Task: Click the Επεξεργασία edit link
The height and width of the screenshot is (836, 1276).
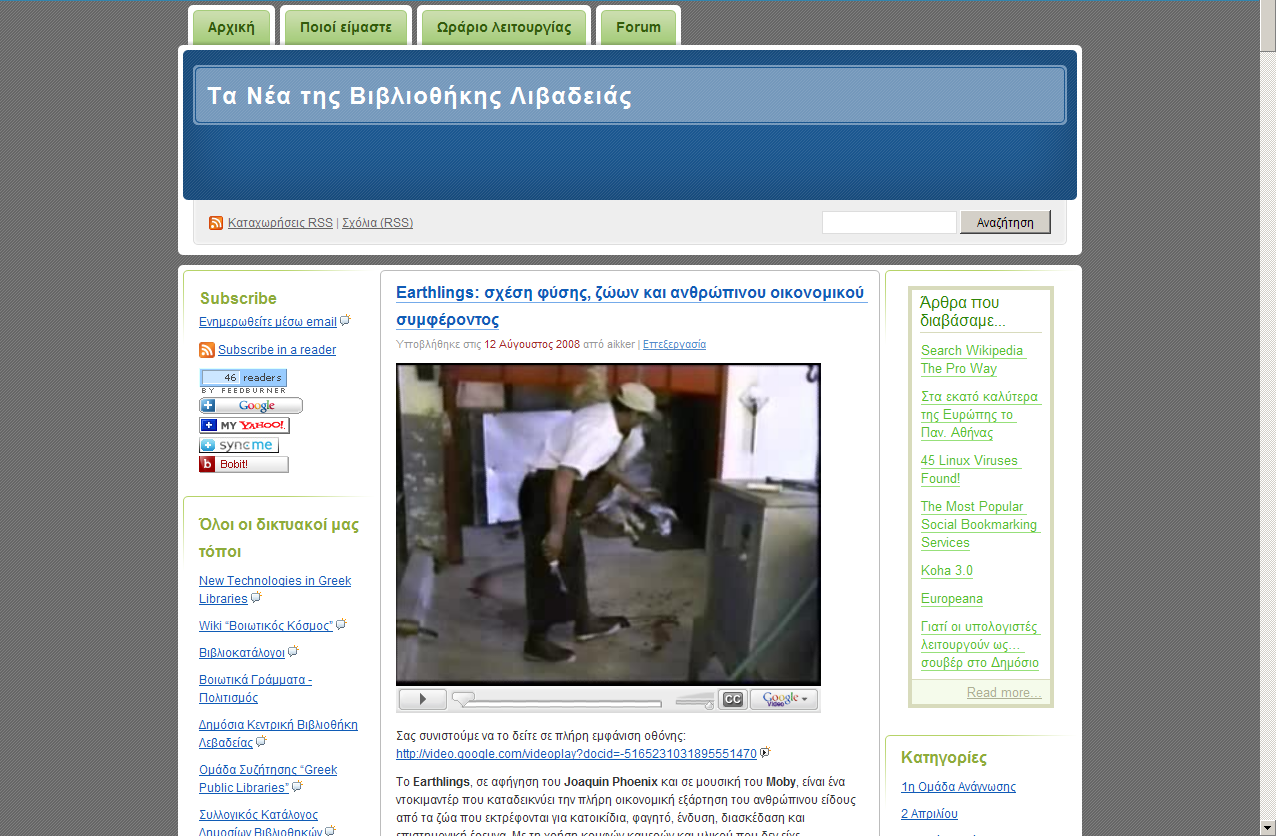Action: click(x=674, y=344)
